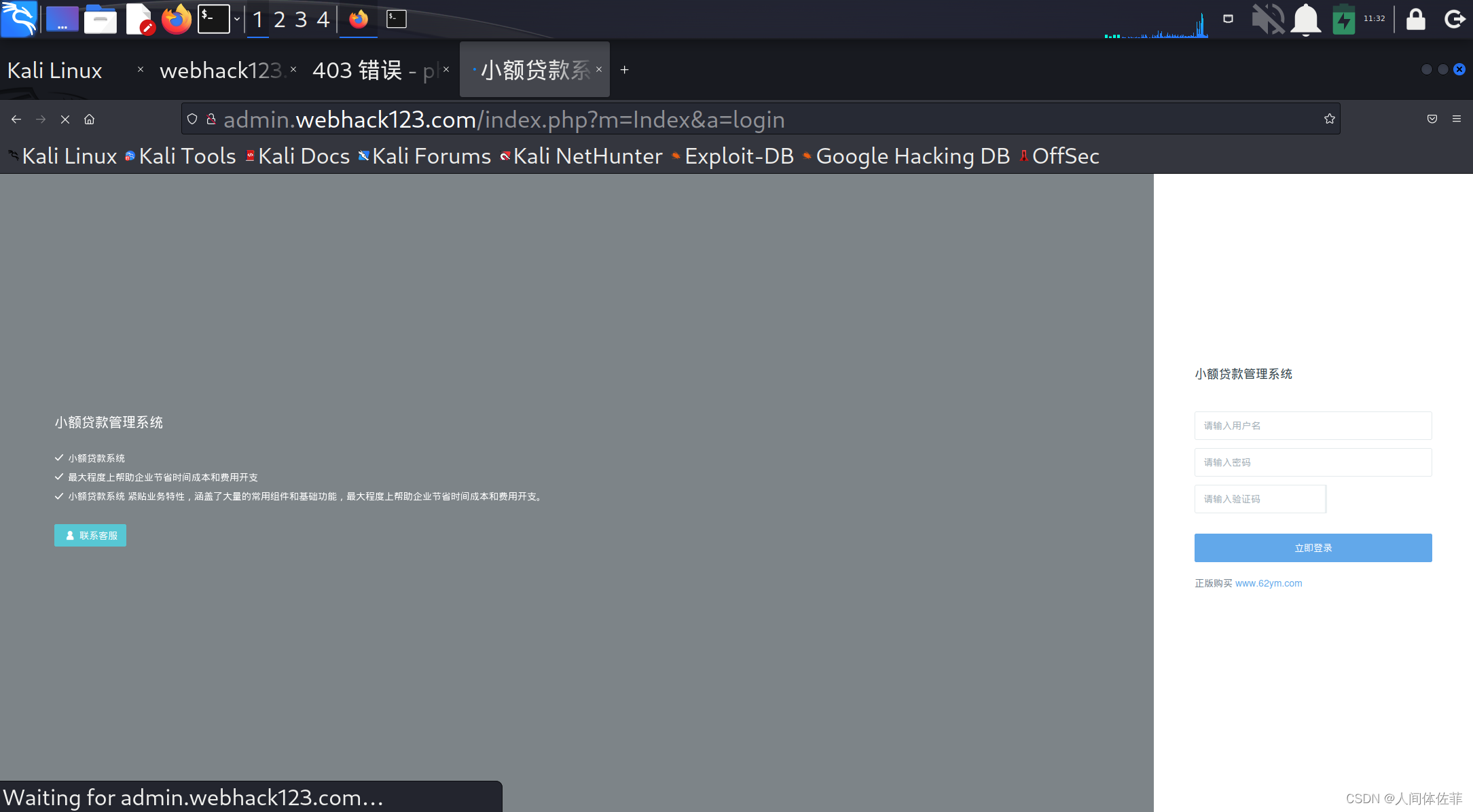1473x812 pixels.
Task: Click the browser back arrow
Action: point(16,119)
